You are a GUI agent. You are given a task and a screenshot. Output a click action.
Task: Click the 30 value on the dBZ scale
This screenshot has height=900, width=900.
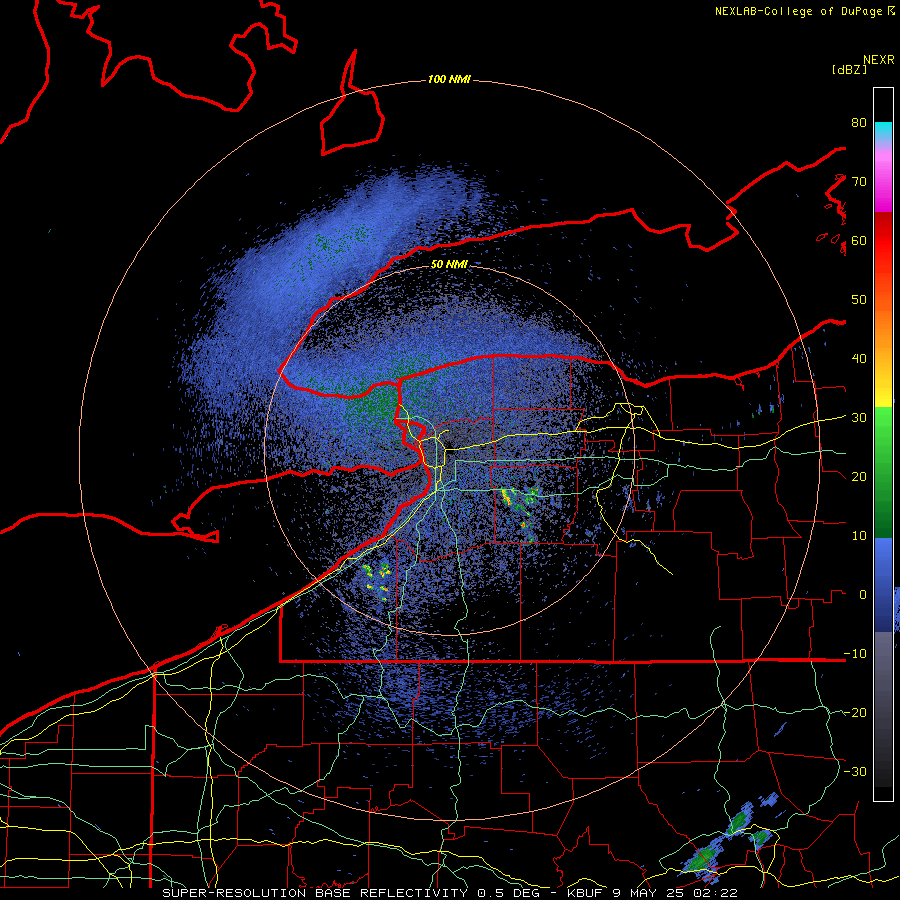point(859,418)
